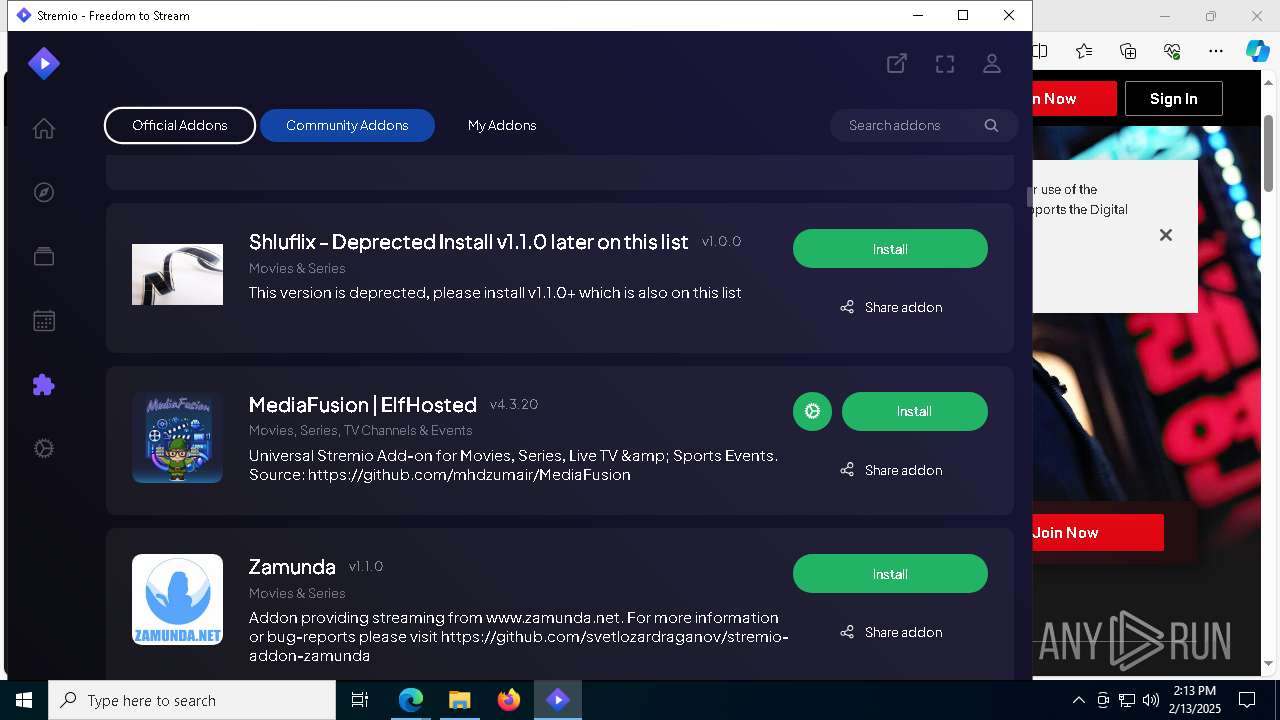Viewport: 1280px width, 720px height.
Task: Share the MediaFusion addon
Action: tap(891, 470)
